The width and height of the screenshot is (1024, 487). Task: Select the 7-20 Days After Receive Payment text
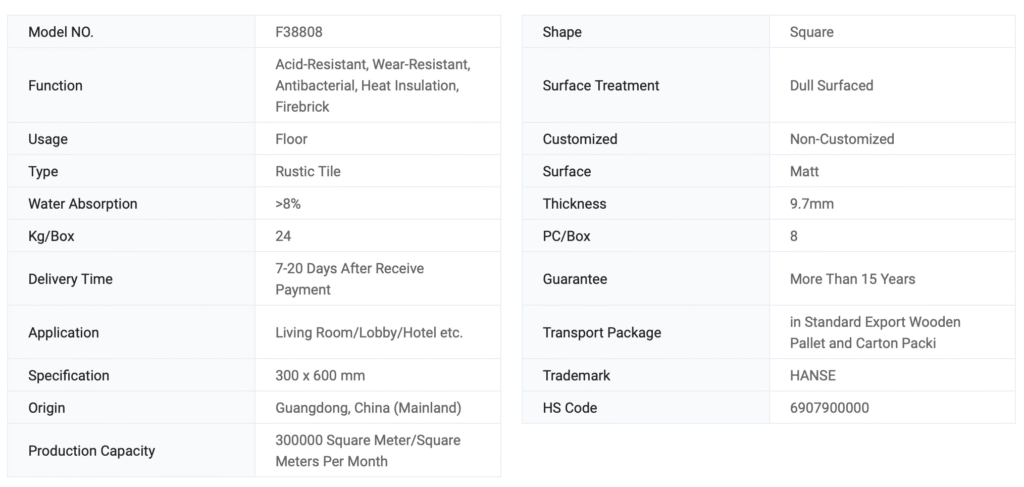[349, 279]
